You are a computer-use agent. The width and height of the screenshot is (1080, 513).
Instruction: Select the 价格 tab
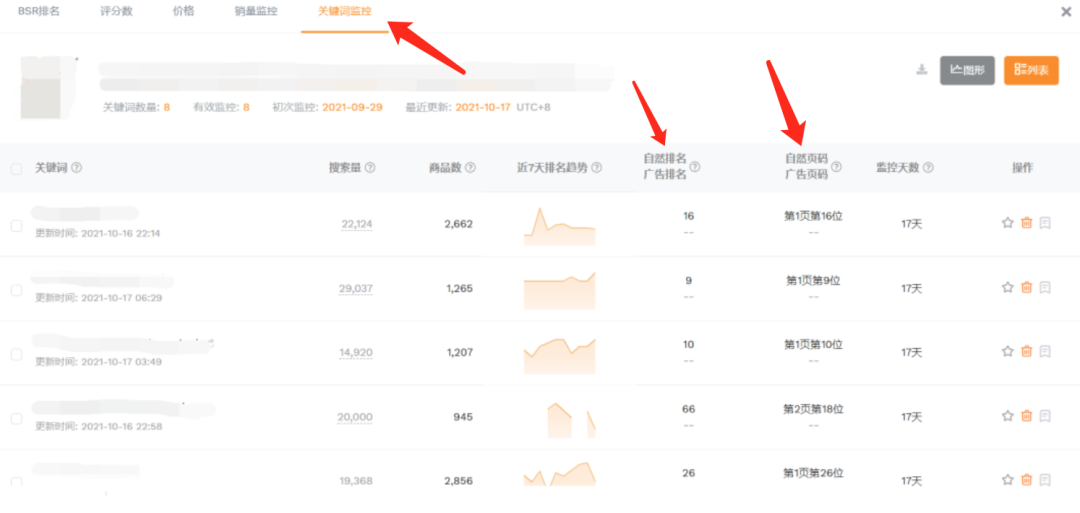coord(183,11)
